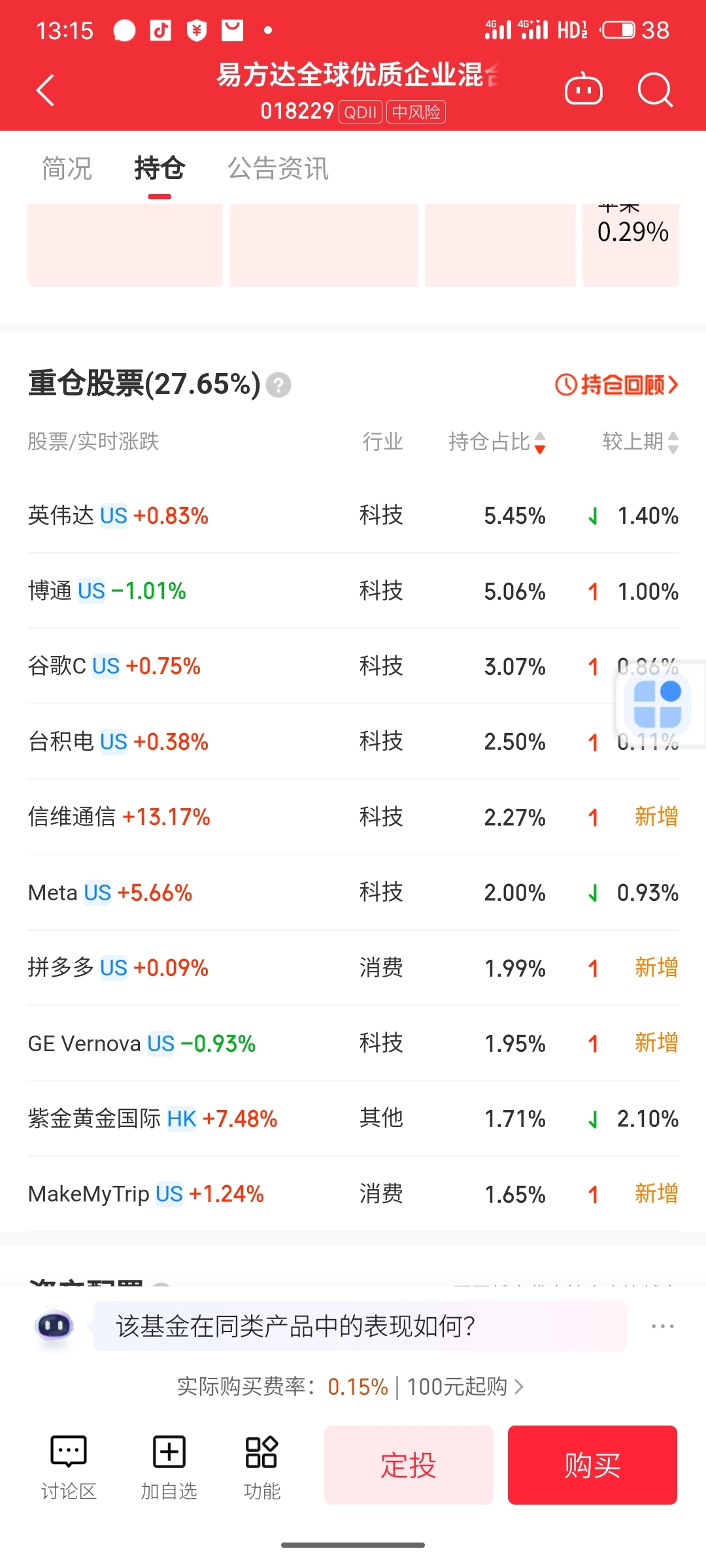The width and height of the screenshot is (706, 1568).
Task: Open the floating blue widget shortcut
Action: tap(658, 704)
